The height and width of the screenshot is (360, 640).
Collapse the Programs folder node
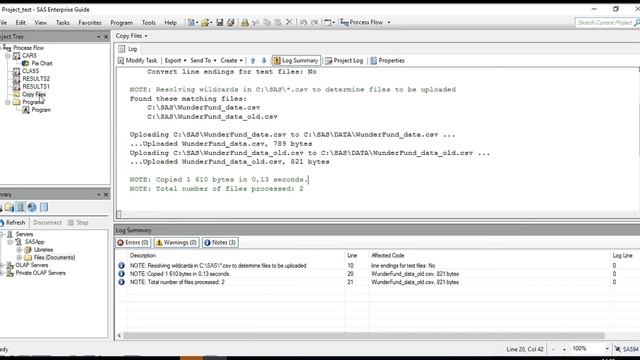pos(8,102)
